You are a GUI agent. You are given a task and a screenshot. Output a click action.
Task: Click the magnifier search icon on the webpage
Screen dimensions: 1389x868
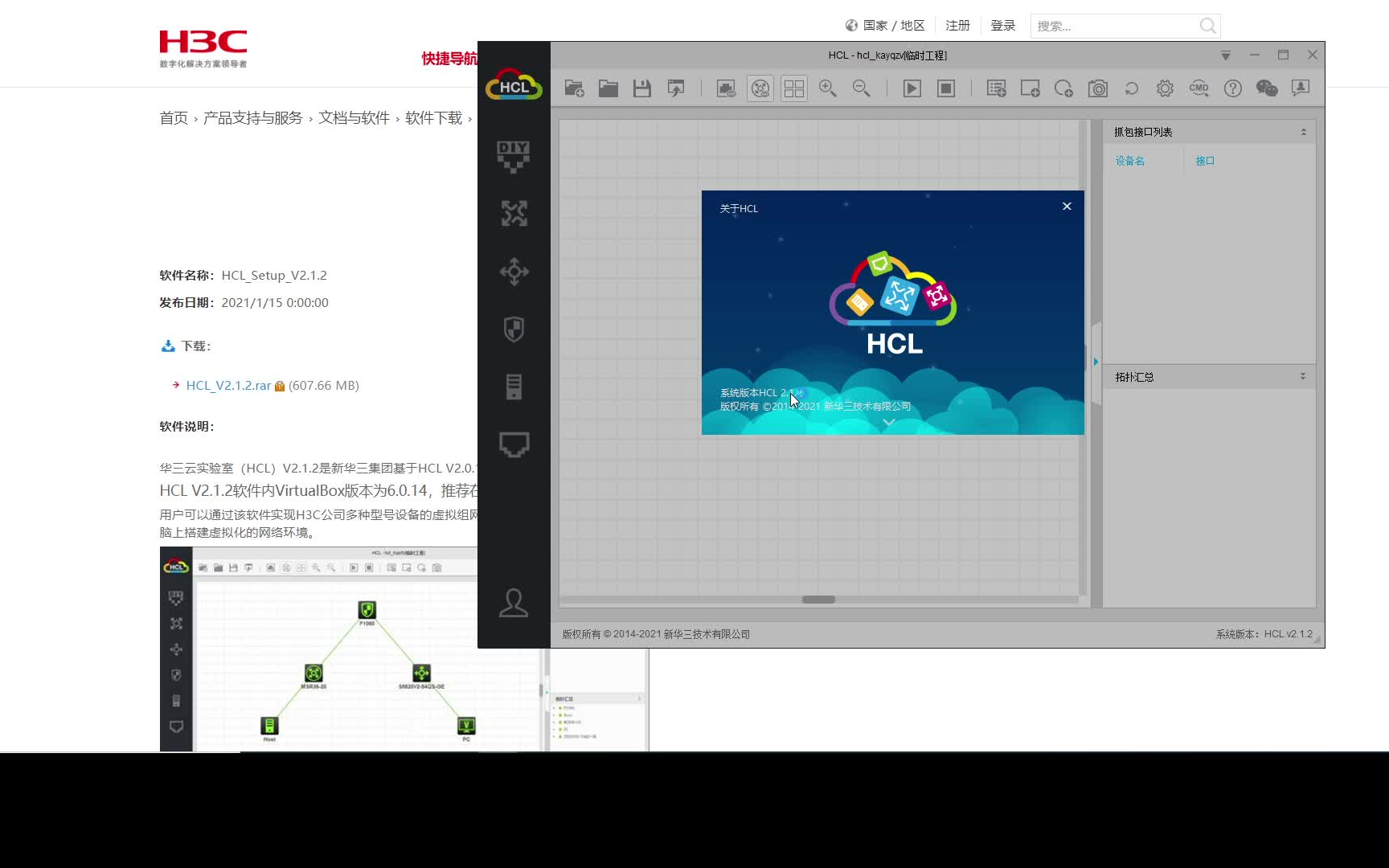[1207, 26]
